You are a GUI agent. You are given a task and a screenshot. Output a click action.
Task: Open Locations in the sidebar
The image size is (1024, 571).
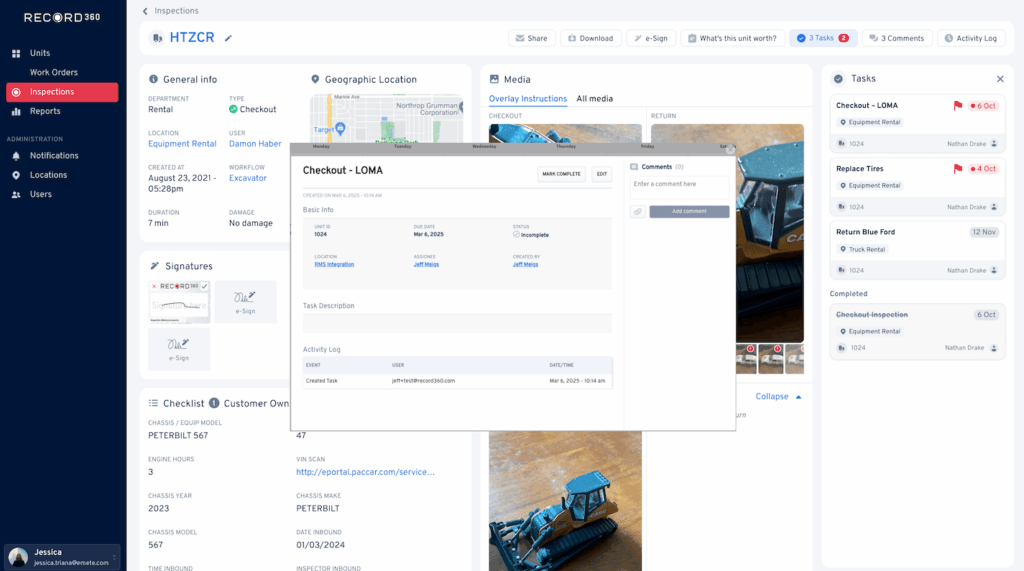pos(48,175)
